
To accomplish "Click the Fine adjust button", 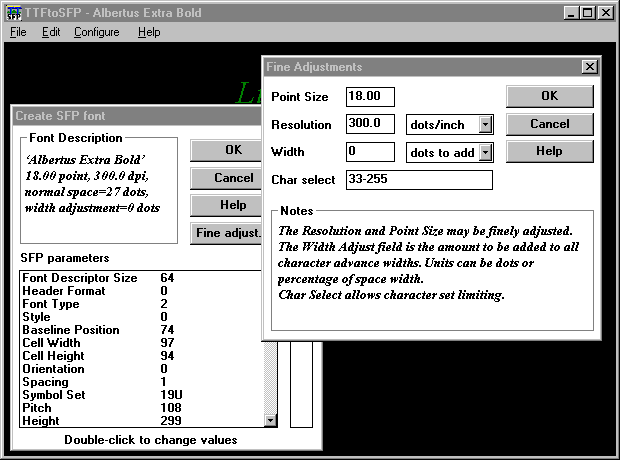I will pyautogui.click(x=226, y=233).
